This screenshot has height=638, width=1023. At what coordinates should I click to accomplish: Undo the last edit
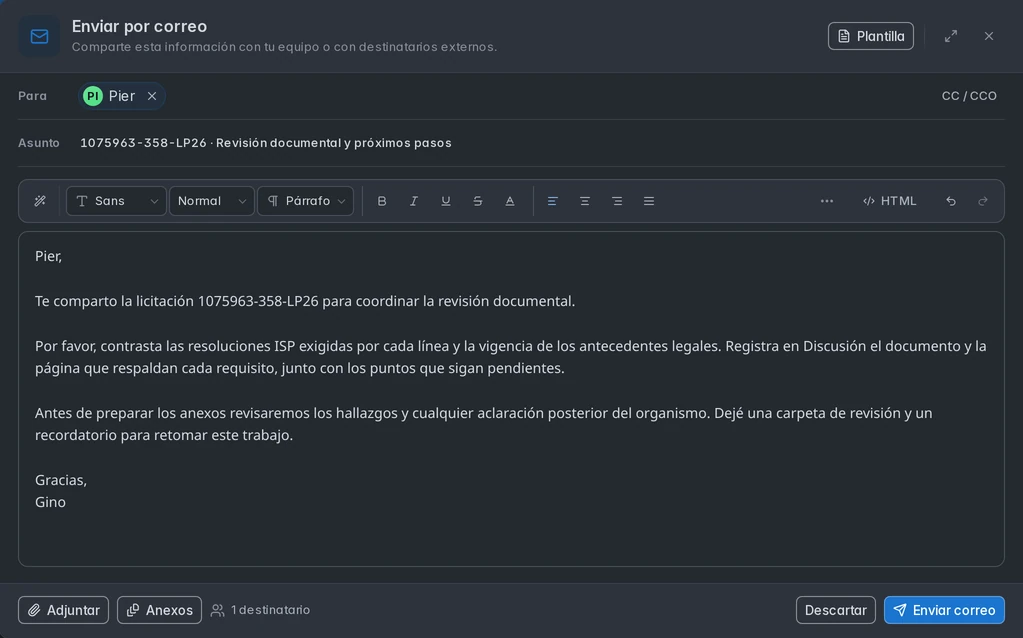(x=951, y=201)
